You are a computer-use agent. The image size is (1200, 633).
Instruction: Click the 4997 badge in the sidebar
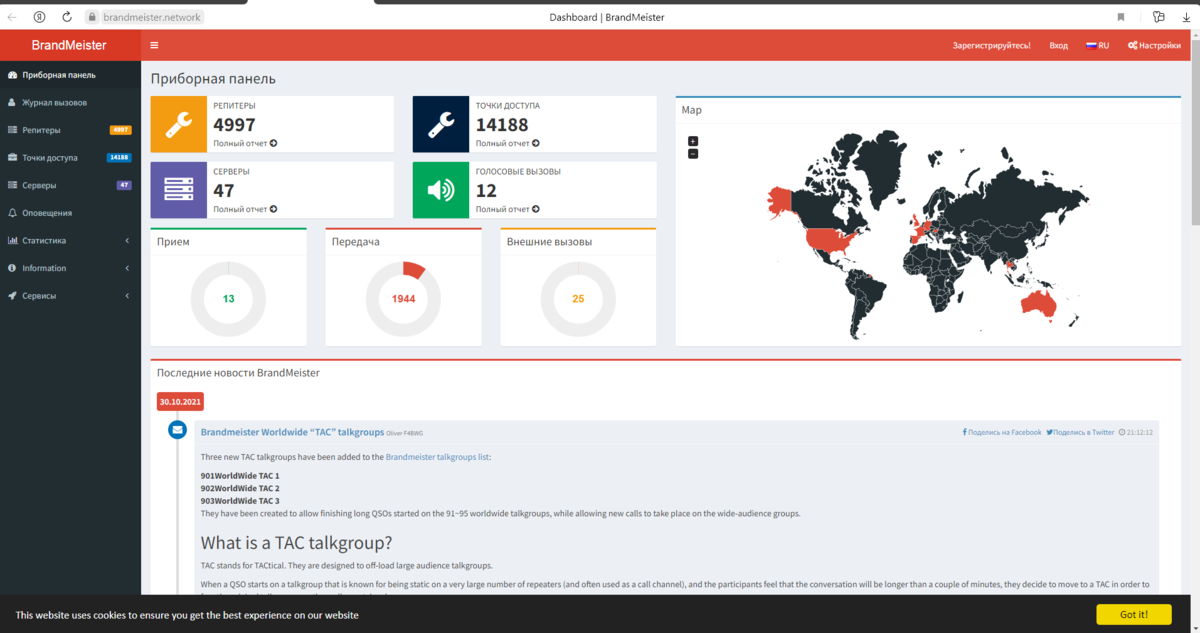click(x=121, y=130)
